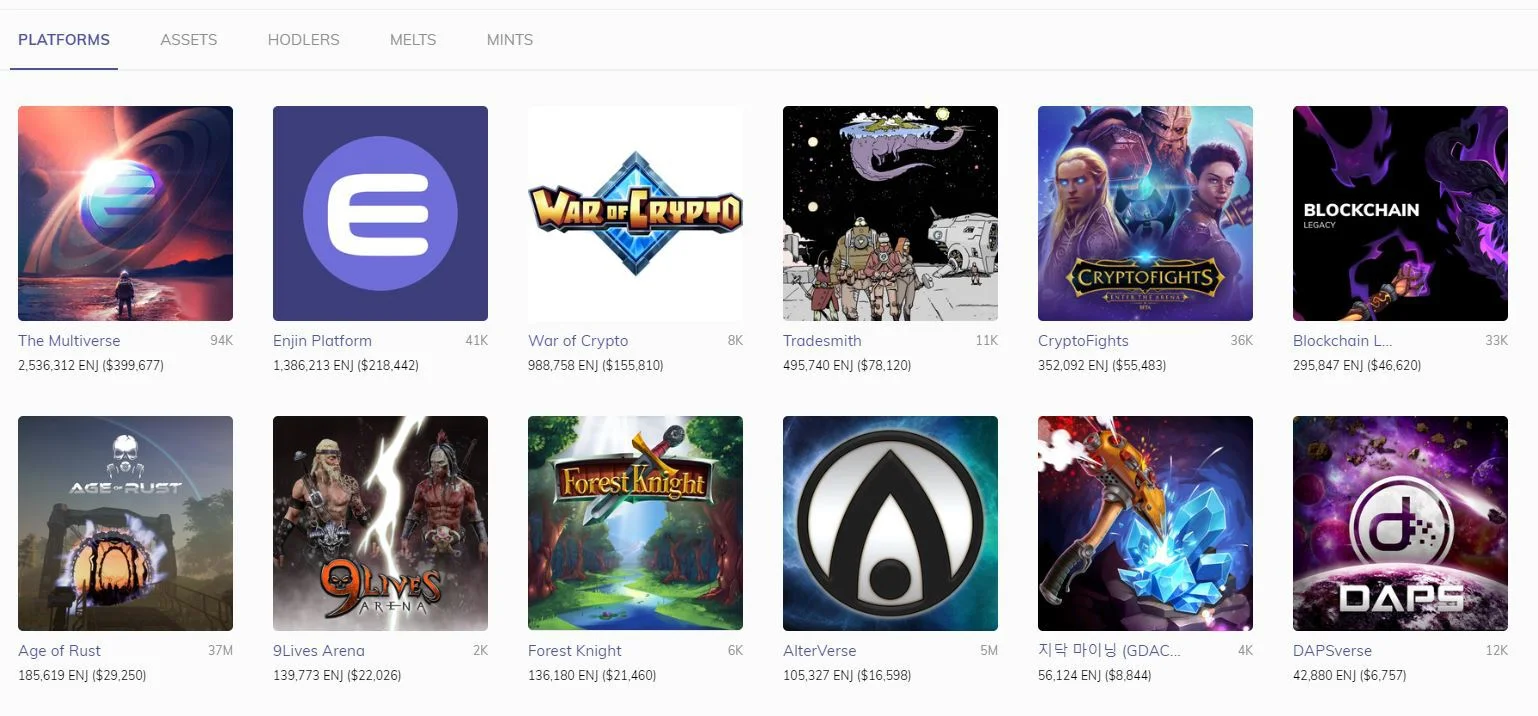1538x716 pixels.
Task: Click the AlterVerse logo icon
Action: pyautogui.click(x=890, y=523)
